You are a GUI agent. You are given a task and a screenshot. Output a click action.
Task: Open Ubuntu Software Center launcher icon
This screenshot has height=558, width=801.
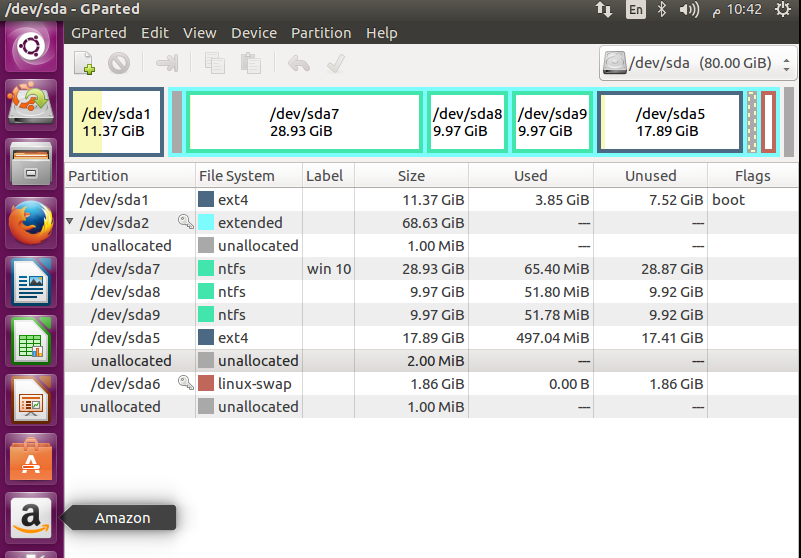[x=31, y=459]
